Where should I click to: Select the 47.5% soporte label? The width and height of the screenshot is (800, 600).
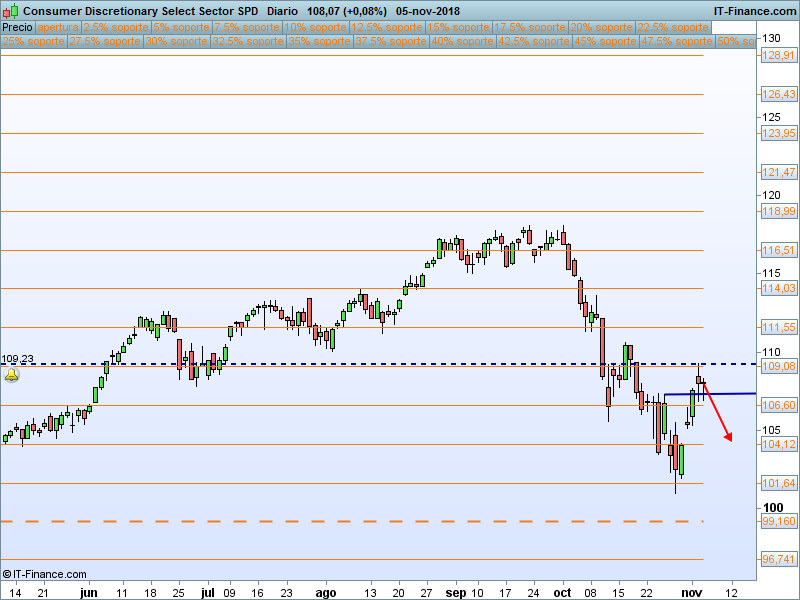(x=677, y=41)
